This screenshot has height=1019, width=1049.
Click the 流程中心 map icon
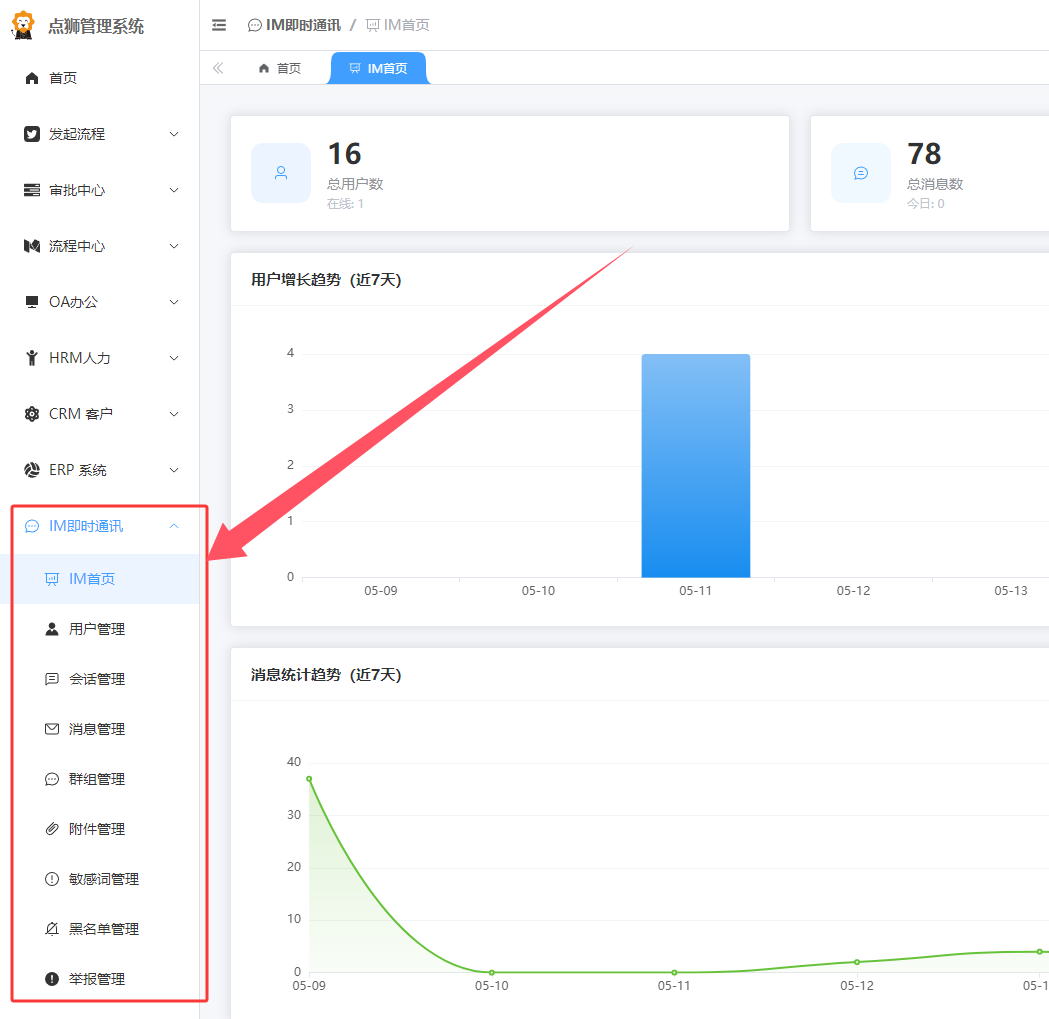coord(31,246)
